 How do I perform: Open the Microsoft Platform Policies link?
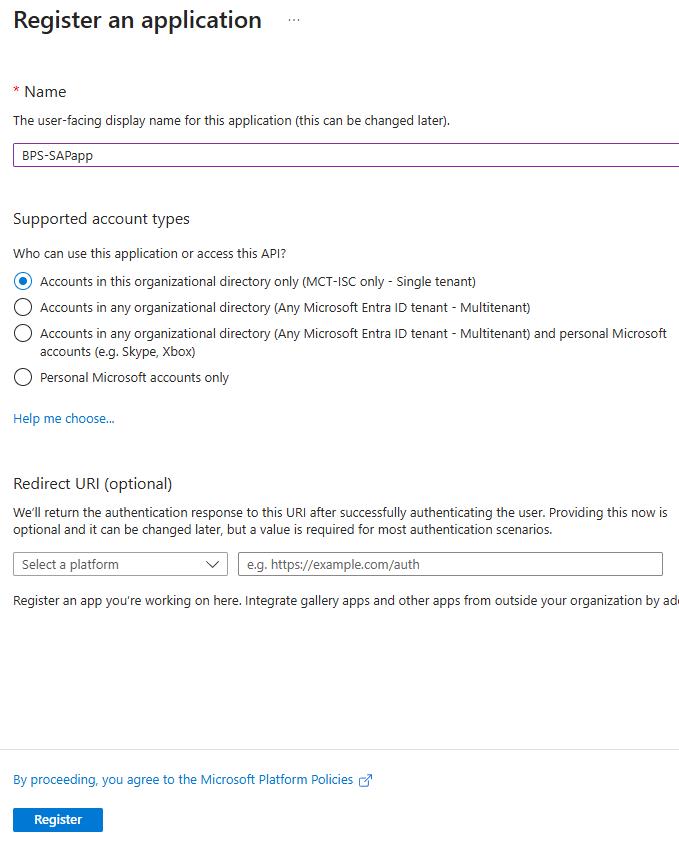point(183,780)
